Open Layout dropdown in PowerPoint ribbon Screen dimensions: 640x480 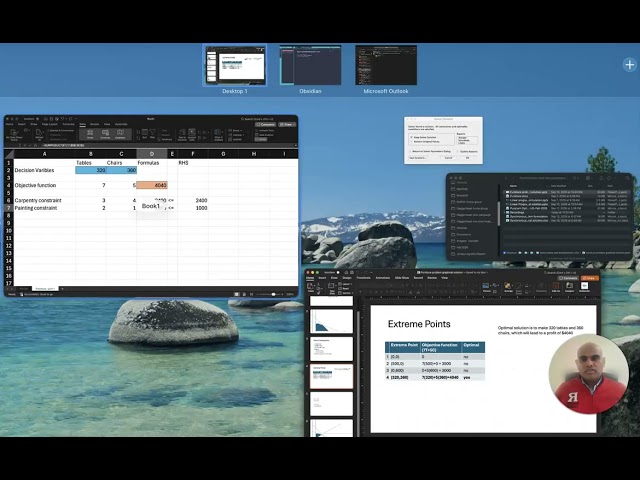point(345,284)
